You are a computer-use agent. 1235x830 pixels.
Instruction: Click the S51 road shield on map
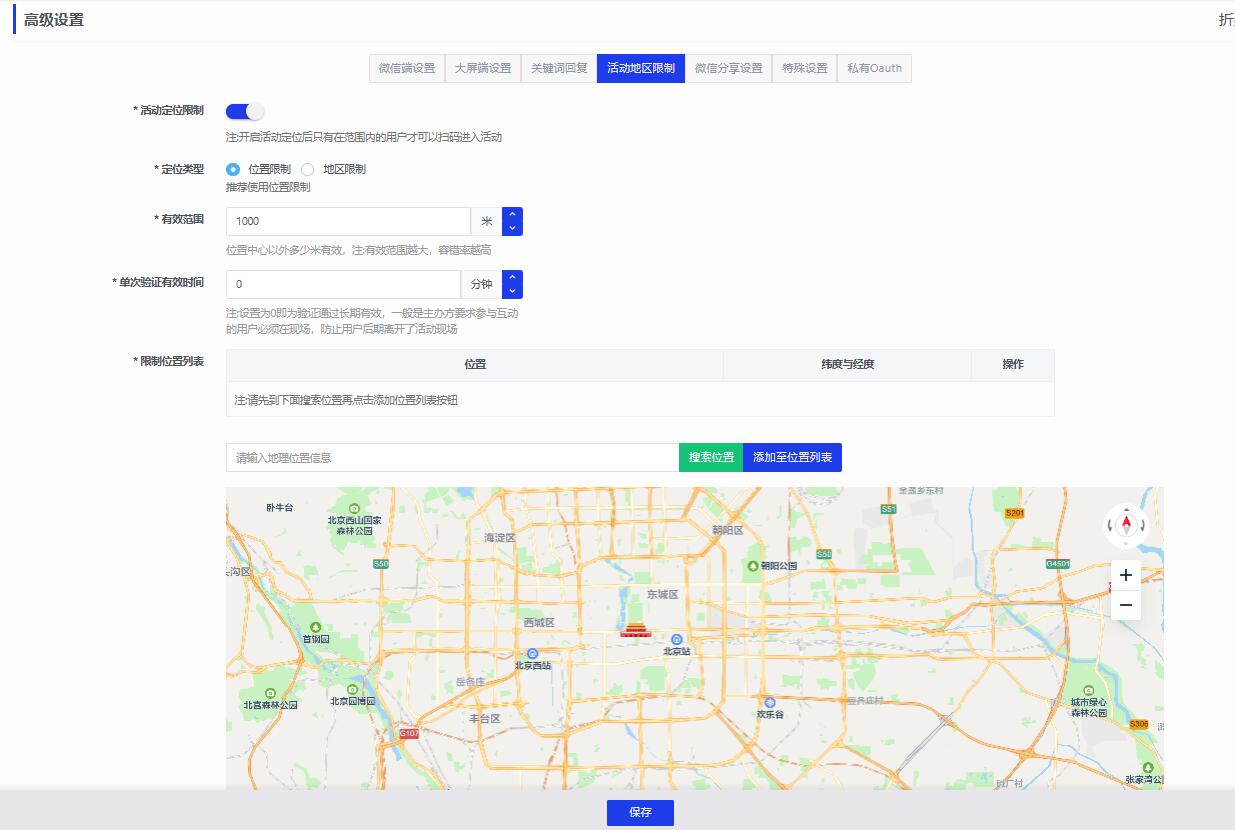(x=888, y=509)
